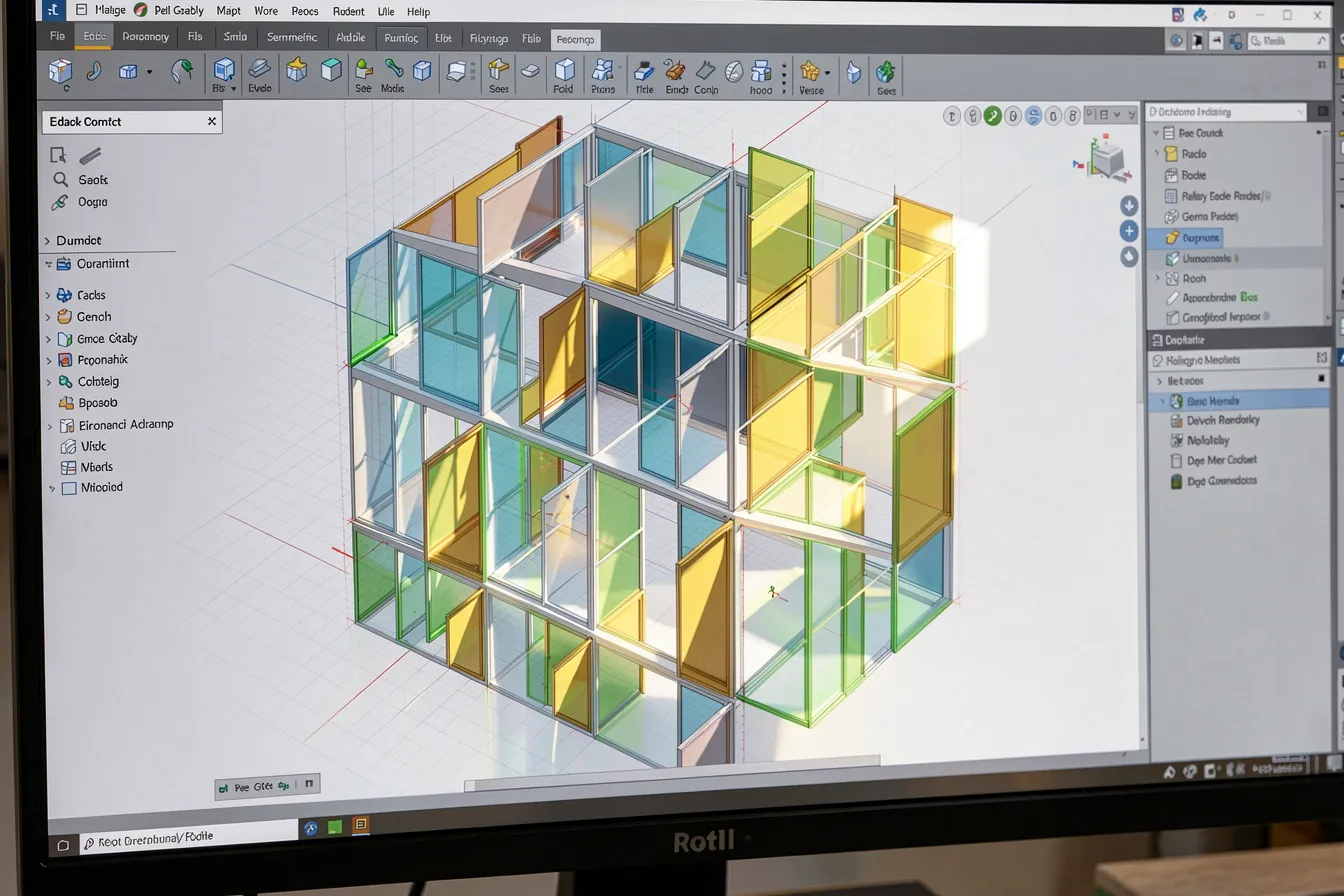Expand the Rooh tree node
Image resolution: width=1344 pixels, height=896 pixels.
click(x=1159, y=279)
